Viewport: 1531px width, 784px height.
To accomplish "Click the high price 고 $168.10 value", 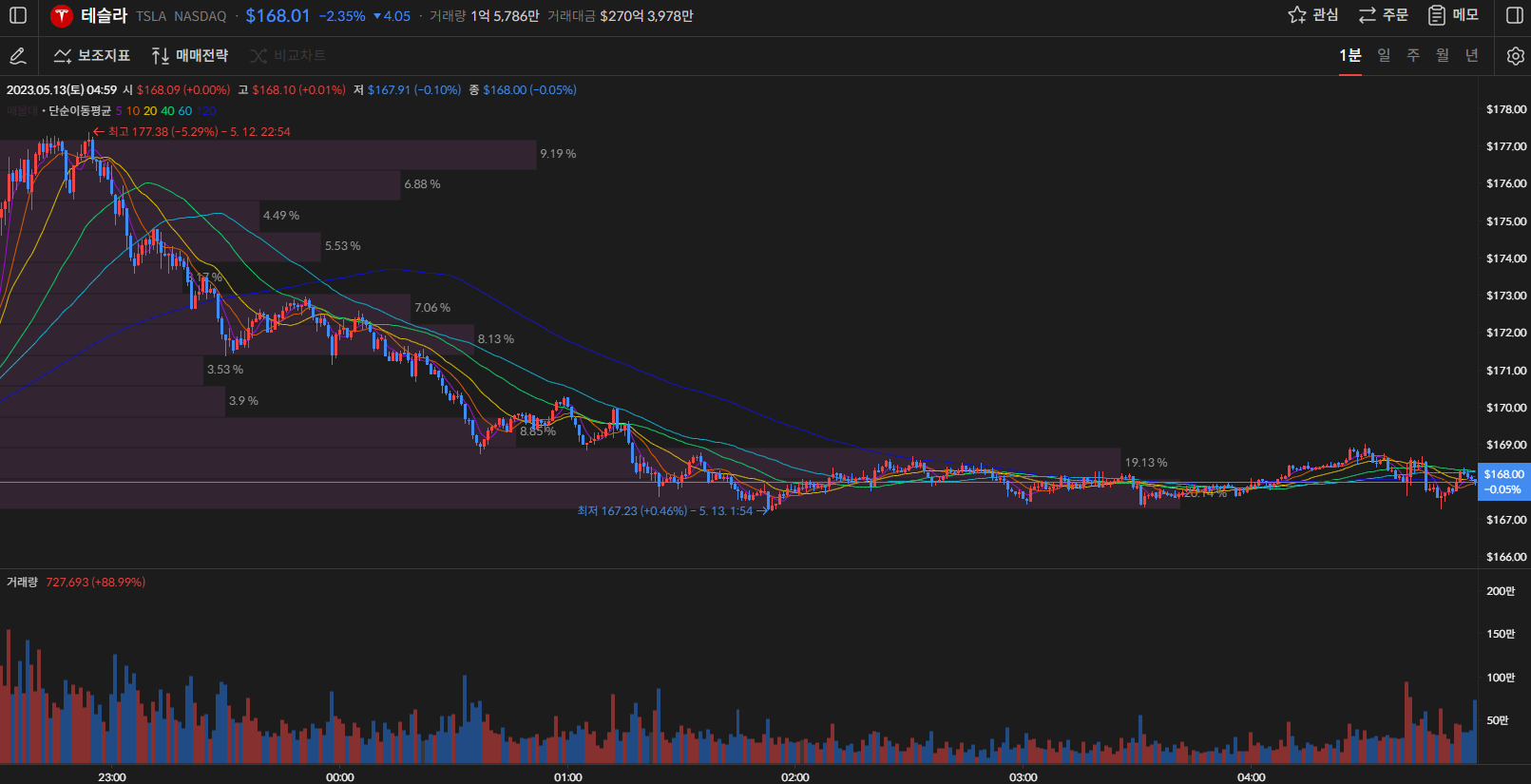I will coord(292,90).
